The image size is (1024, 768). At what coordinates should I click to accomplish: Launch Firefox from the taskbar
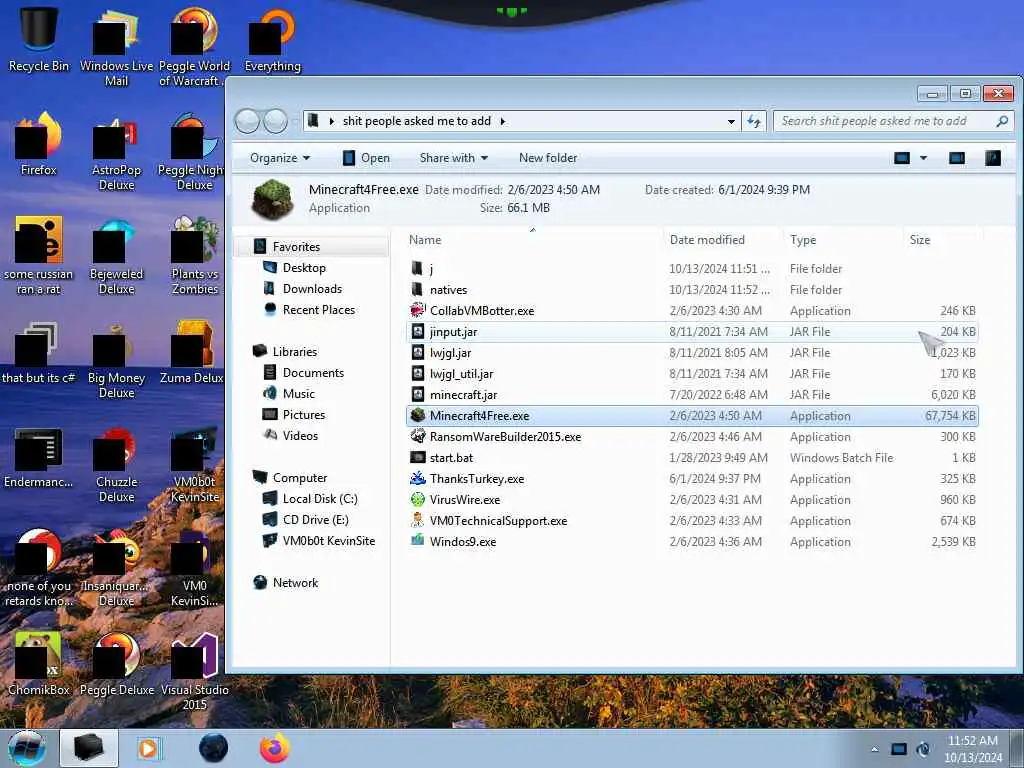pyautogui.click(x=274, y=748)
